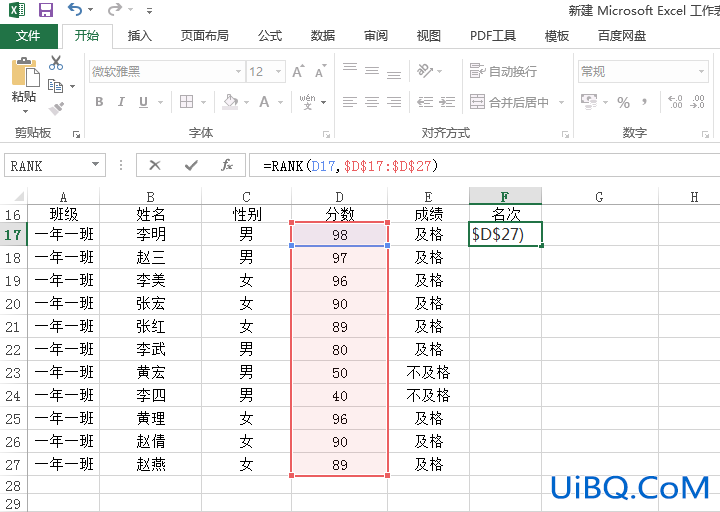The image size is (720, 512).
Task: Select the Format Painter brush
Action: click(56, 109)
